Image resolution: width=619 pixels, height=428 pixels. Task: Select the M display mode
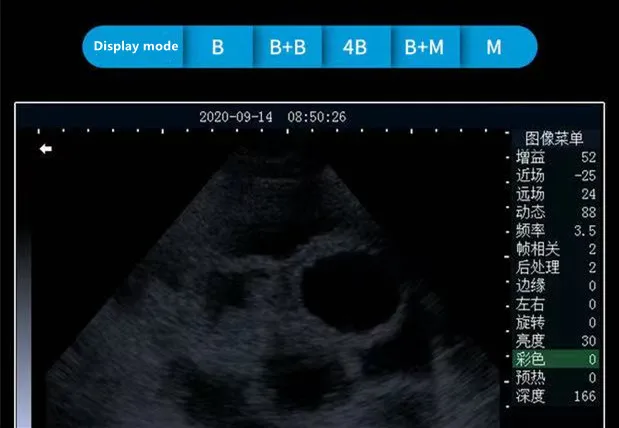point(494,47)
